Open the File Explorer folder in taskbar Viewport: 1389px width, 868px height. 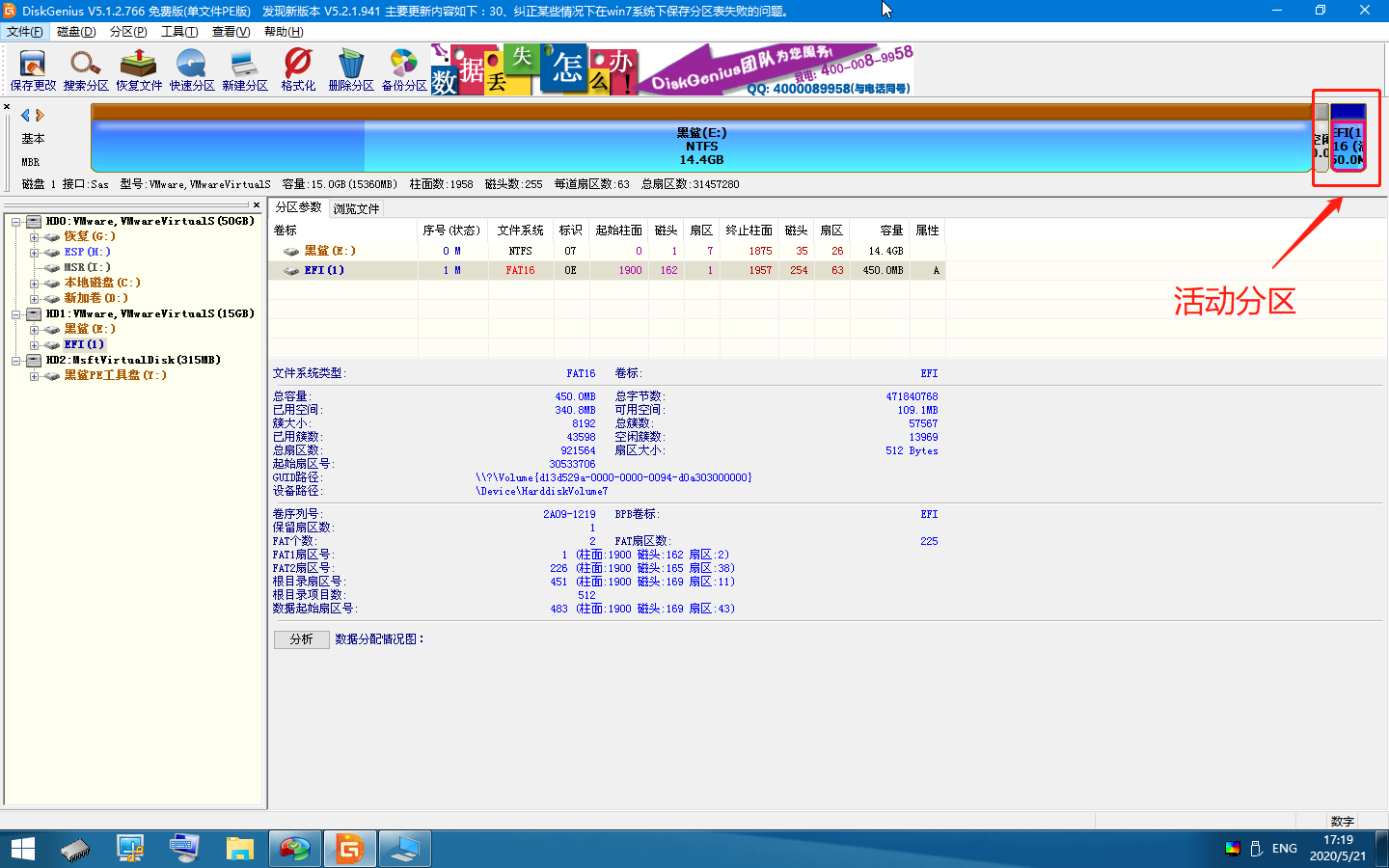pos(240,849)
